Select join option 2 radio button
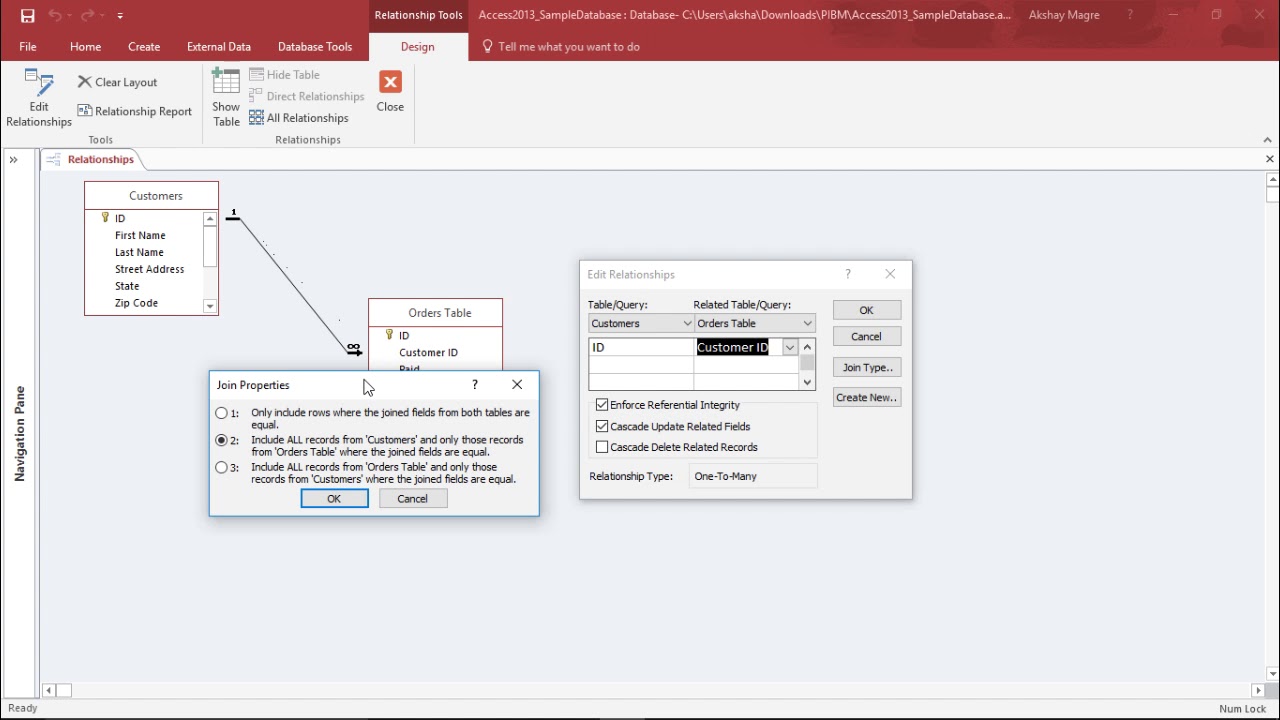This screenshot has width=1280, height=720. [222, 440]
